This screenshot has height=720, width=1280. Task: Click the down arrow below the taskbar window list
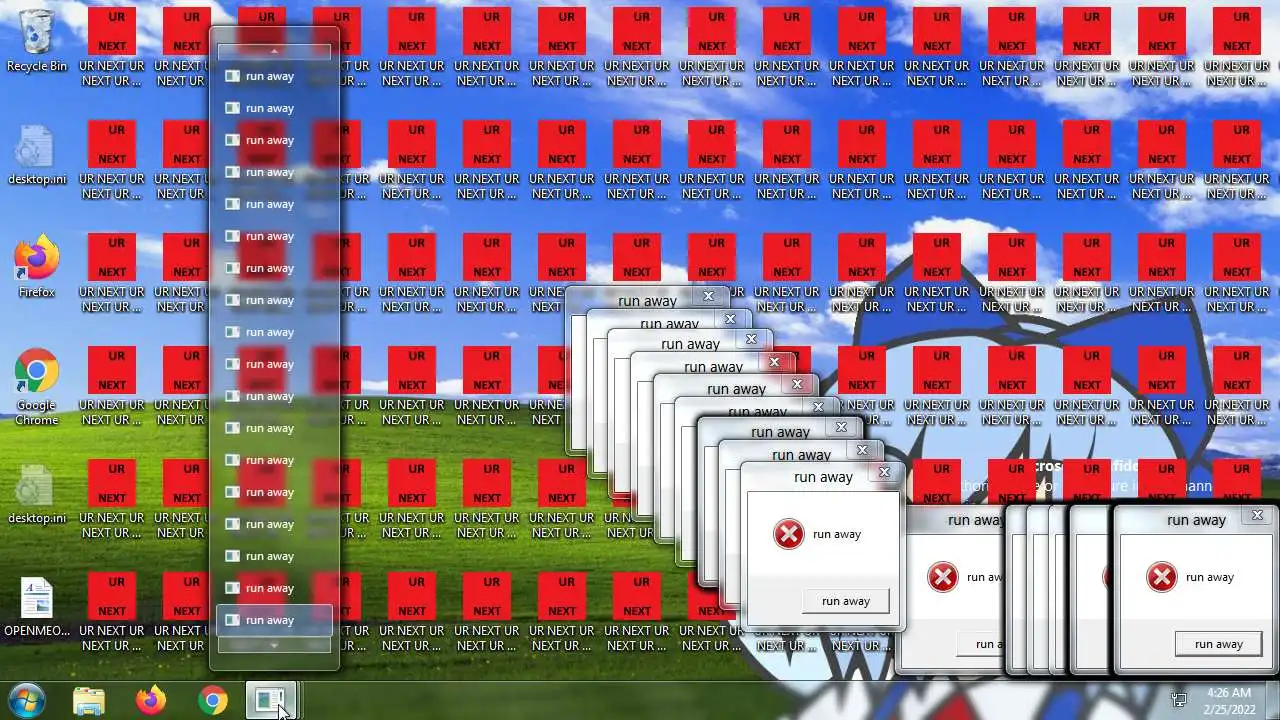click(274, 645)
